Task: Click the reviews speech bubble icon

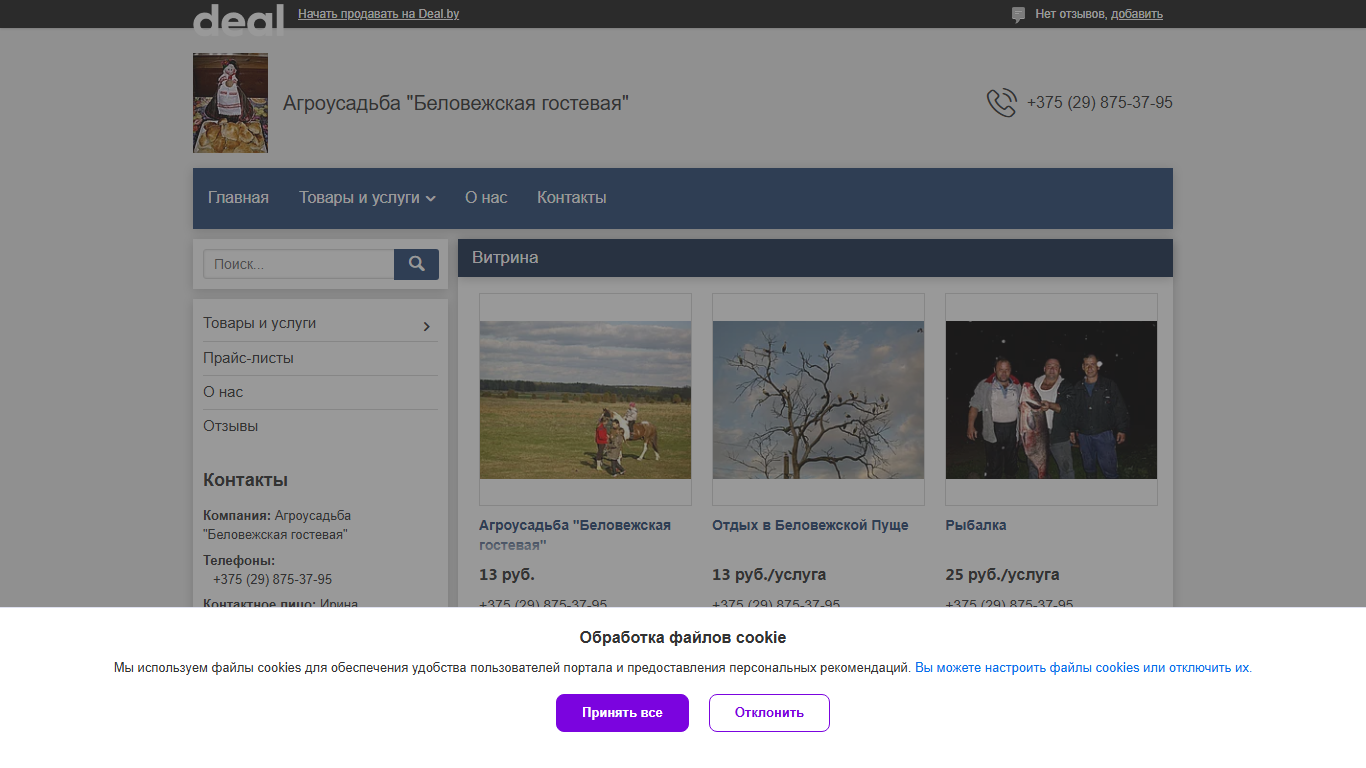Action: (1018, 15)
